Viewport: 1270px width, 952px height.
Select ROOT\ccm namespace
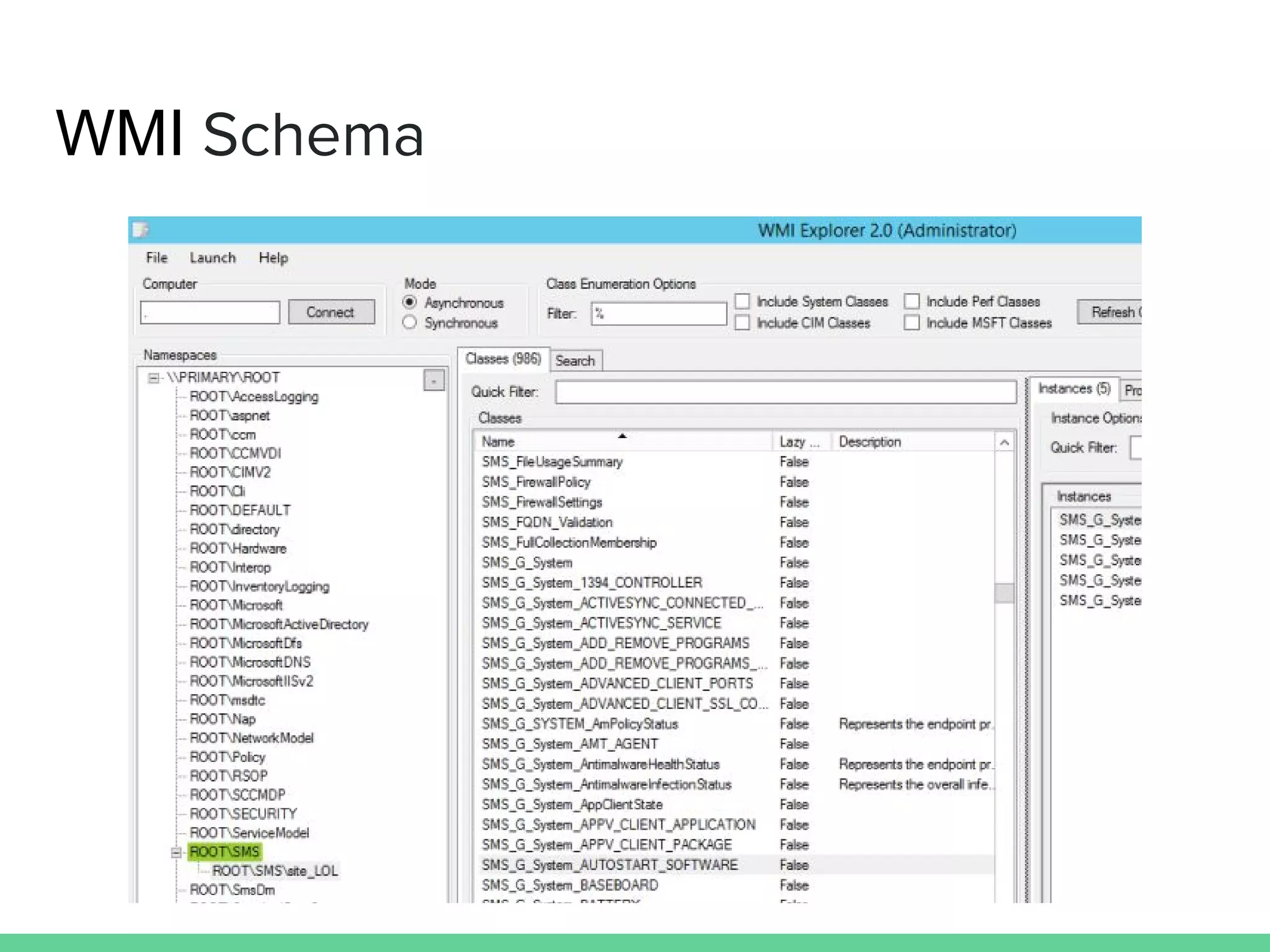click(x=223, y=434)
